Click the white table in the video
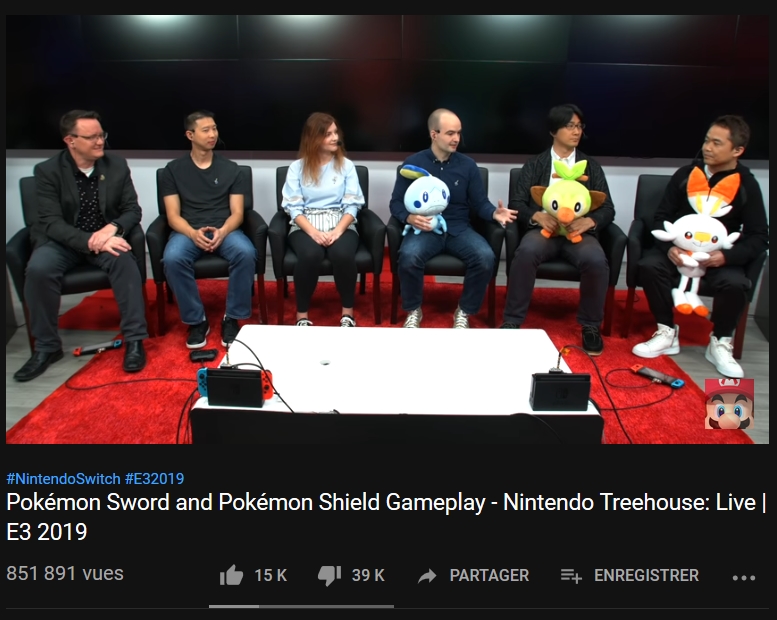This screenshot has height=620, width=777. coord(396,372)
